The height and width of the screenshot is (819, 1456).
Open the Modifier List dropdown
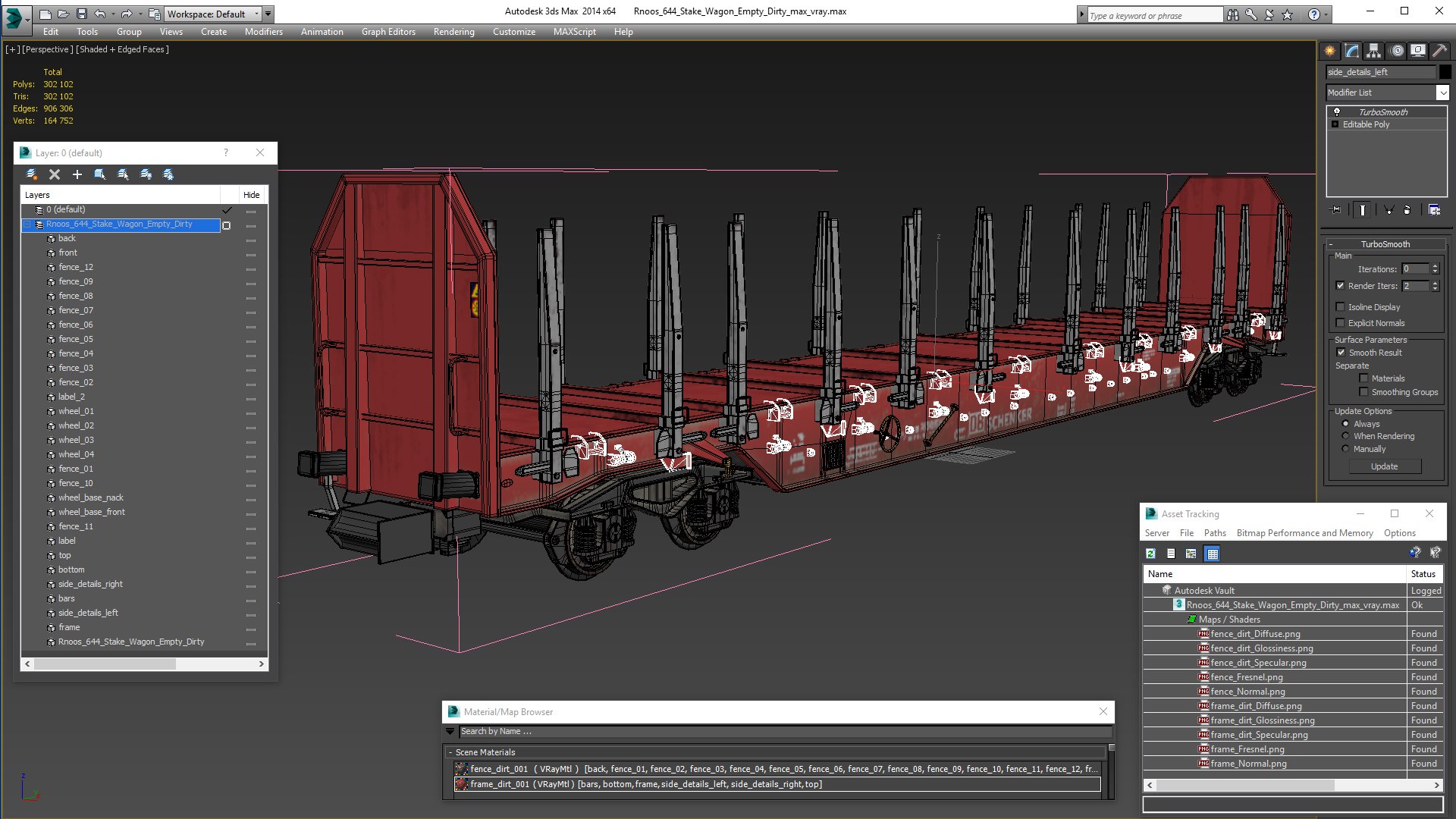pyautogui.click(x=1442, y=93)
